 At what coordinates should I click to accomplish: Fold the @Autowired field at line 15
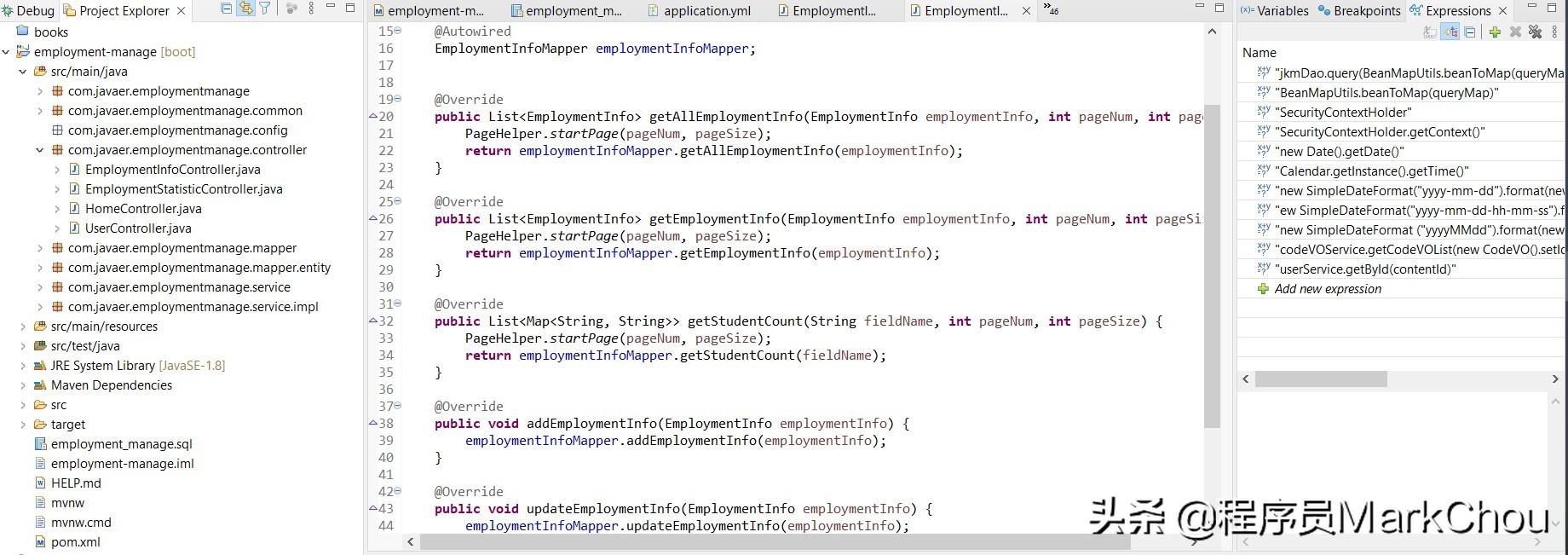pyautogui.click(x=398, y=31)
